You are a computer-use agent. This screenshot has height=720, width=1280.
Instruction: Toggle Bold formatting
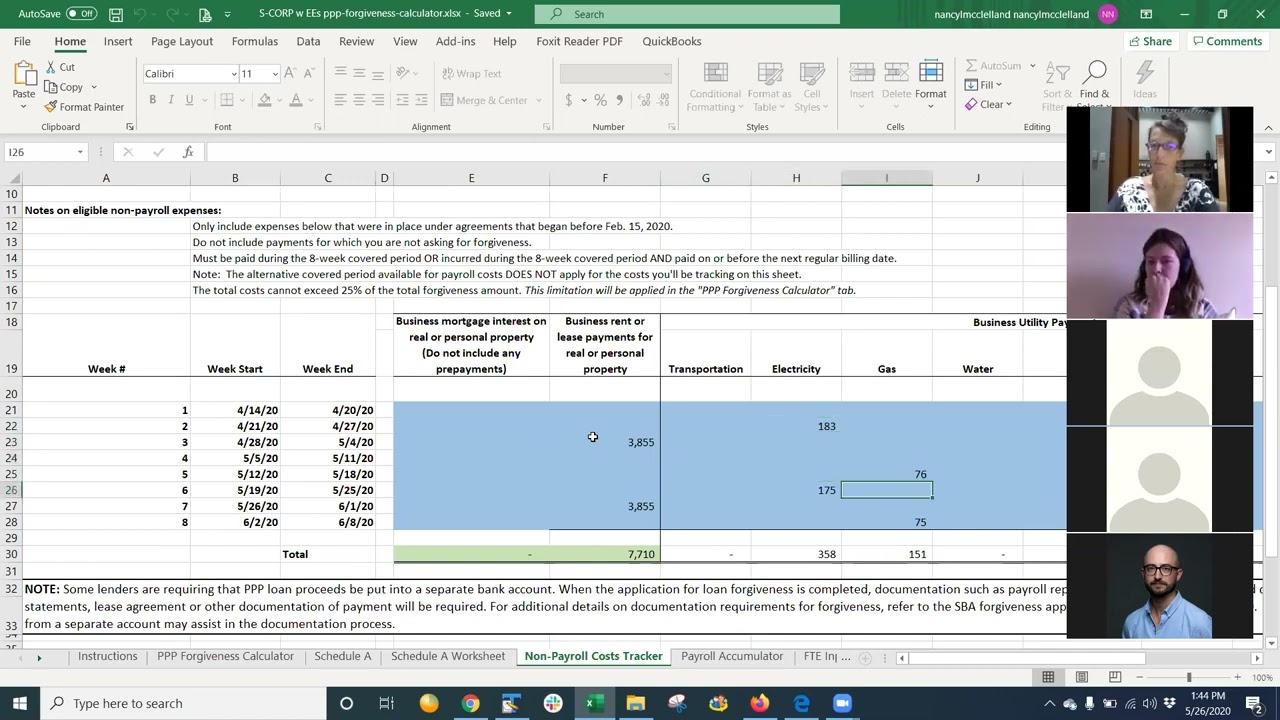pos(152,100)
